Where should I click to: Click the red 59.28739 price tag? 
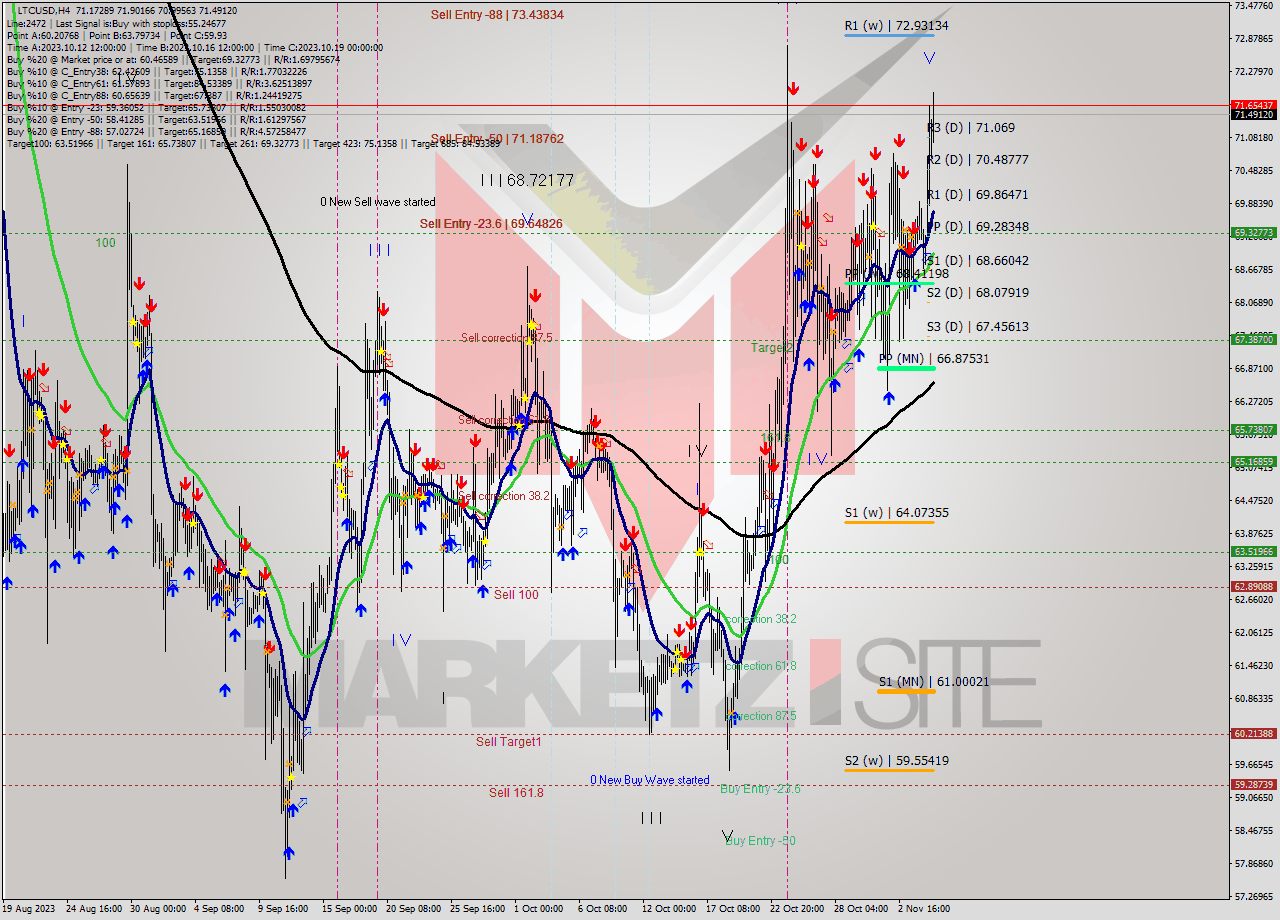tap(1253, 785)
